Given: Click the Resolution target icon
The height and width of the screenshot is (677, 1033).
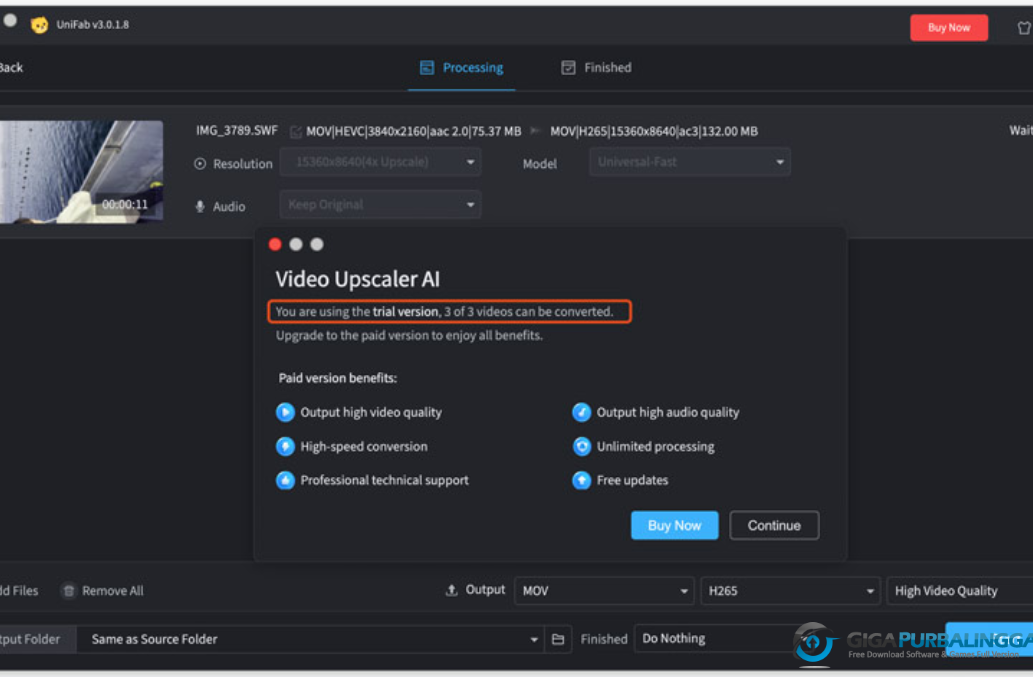Looking at the screenshot, I should pos(200,164).
